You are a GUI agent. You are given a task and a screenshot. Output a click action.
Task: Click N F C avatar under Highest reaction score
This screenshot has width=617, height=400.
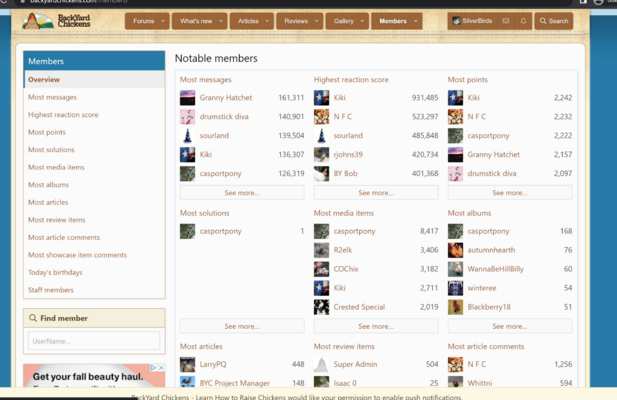pos(321,116)
